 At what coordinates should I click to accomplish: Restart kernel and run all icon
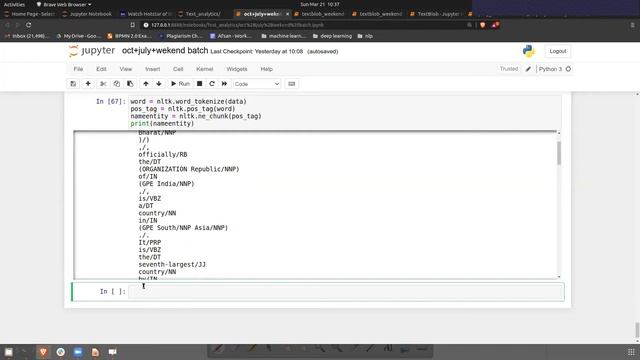pyautogui.click(x=224, y=84)
